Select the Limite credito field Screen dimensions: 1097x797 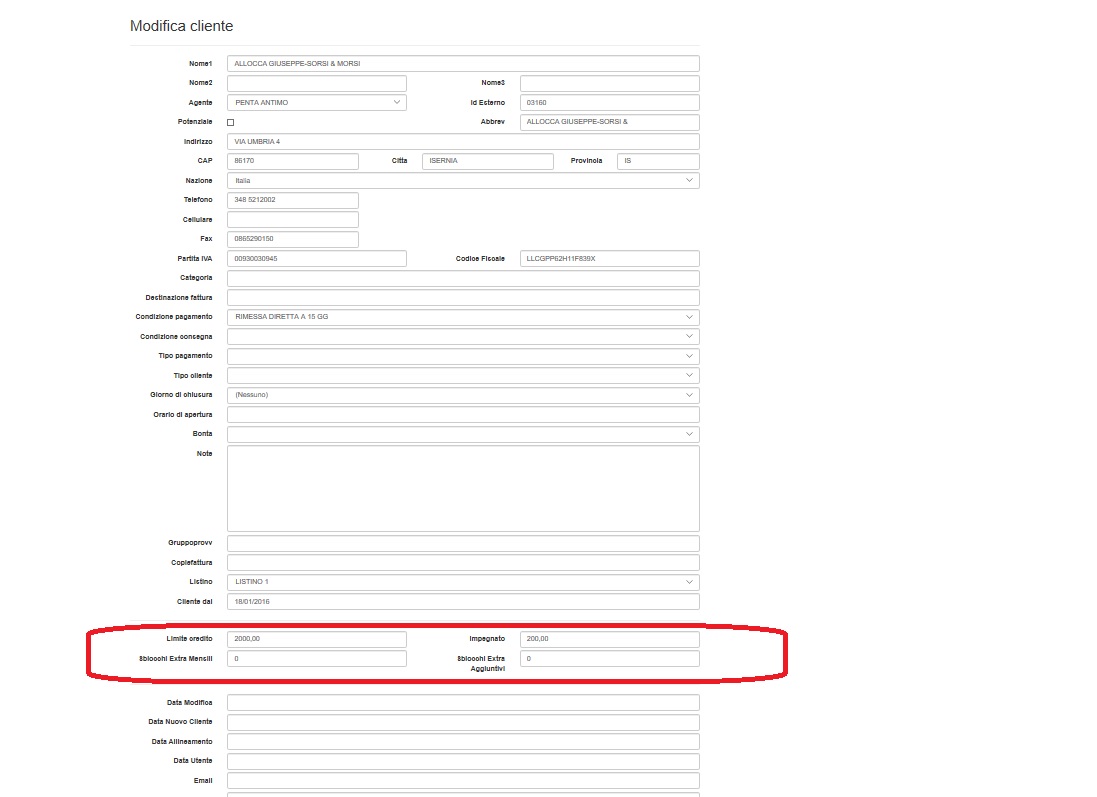(x=316, y=639)
